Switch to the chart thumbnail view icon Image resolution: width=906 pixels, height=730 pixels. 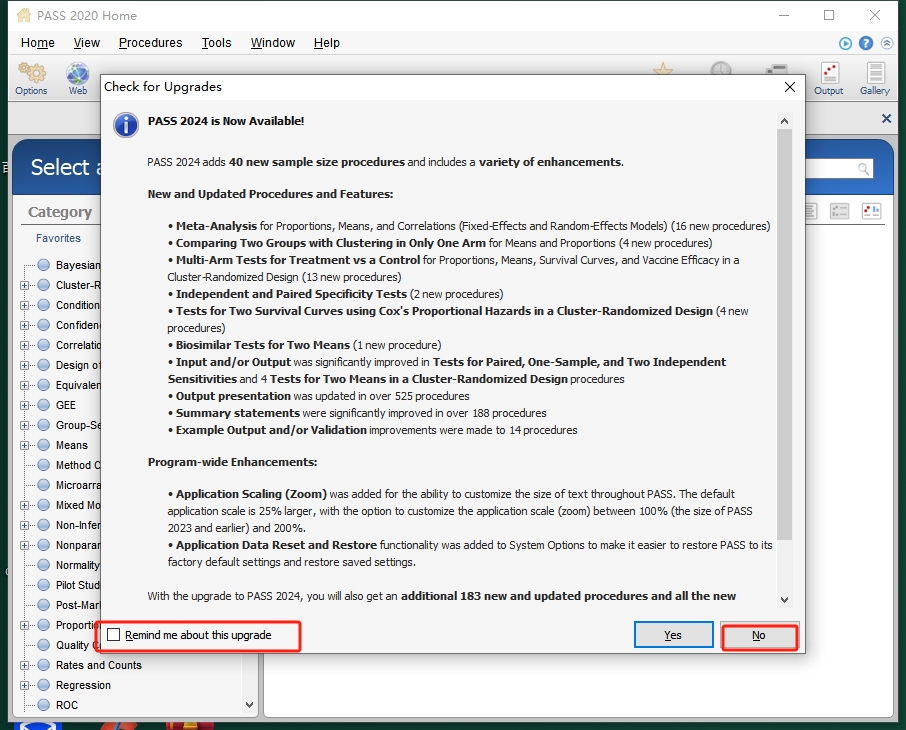(x=871, y=211)
